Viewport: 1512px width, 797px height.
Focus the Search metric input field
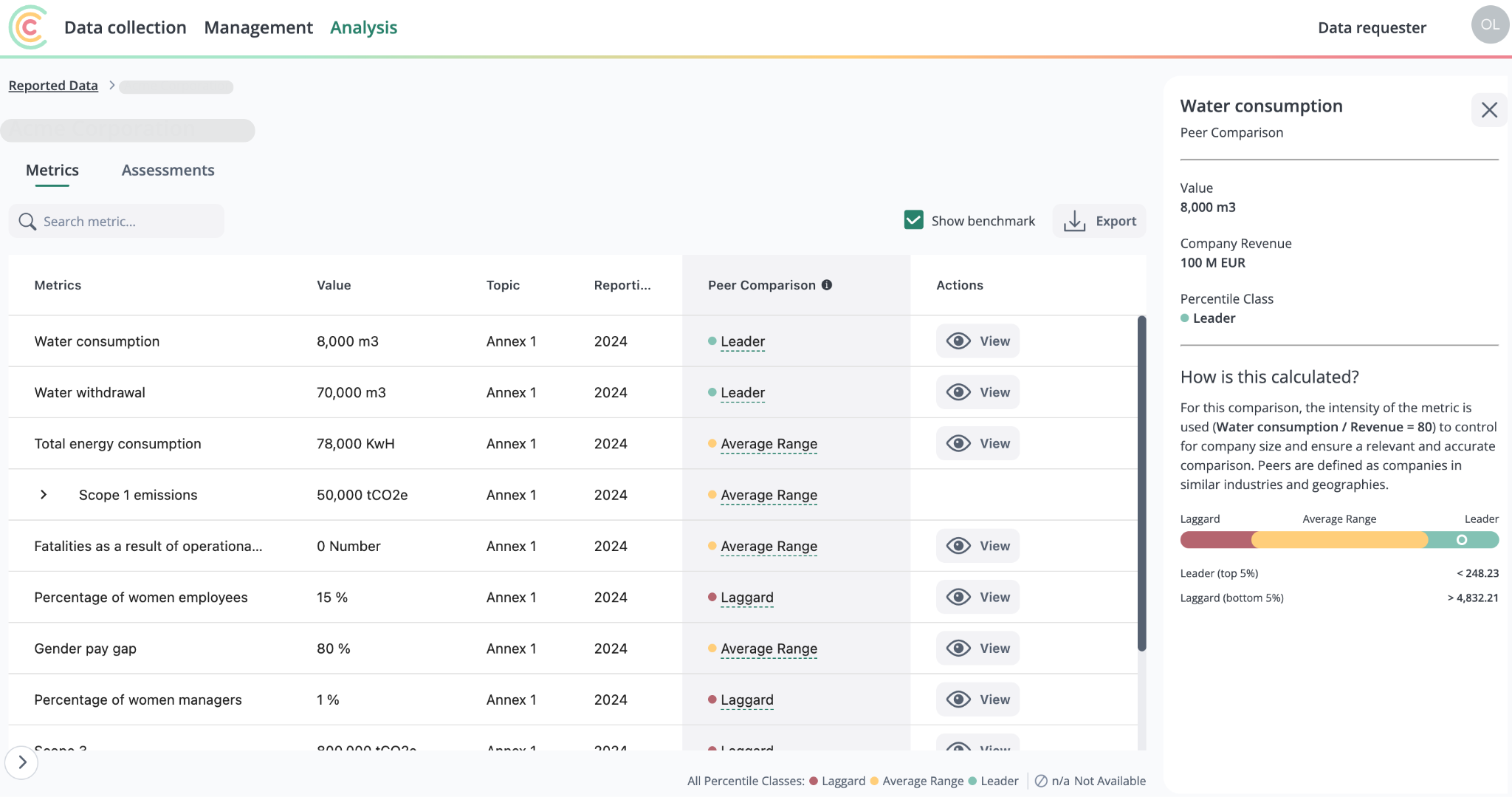pos(116,221)
